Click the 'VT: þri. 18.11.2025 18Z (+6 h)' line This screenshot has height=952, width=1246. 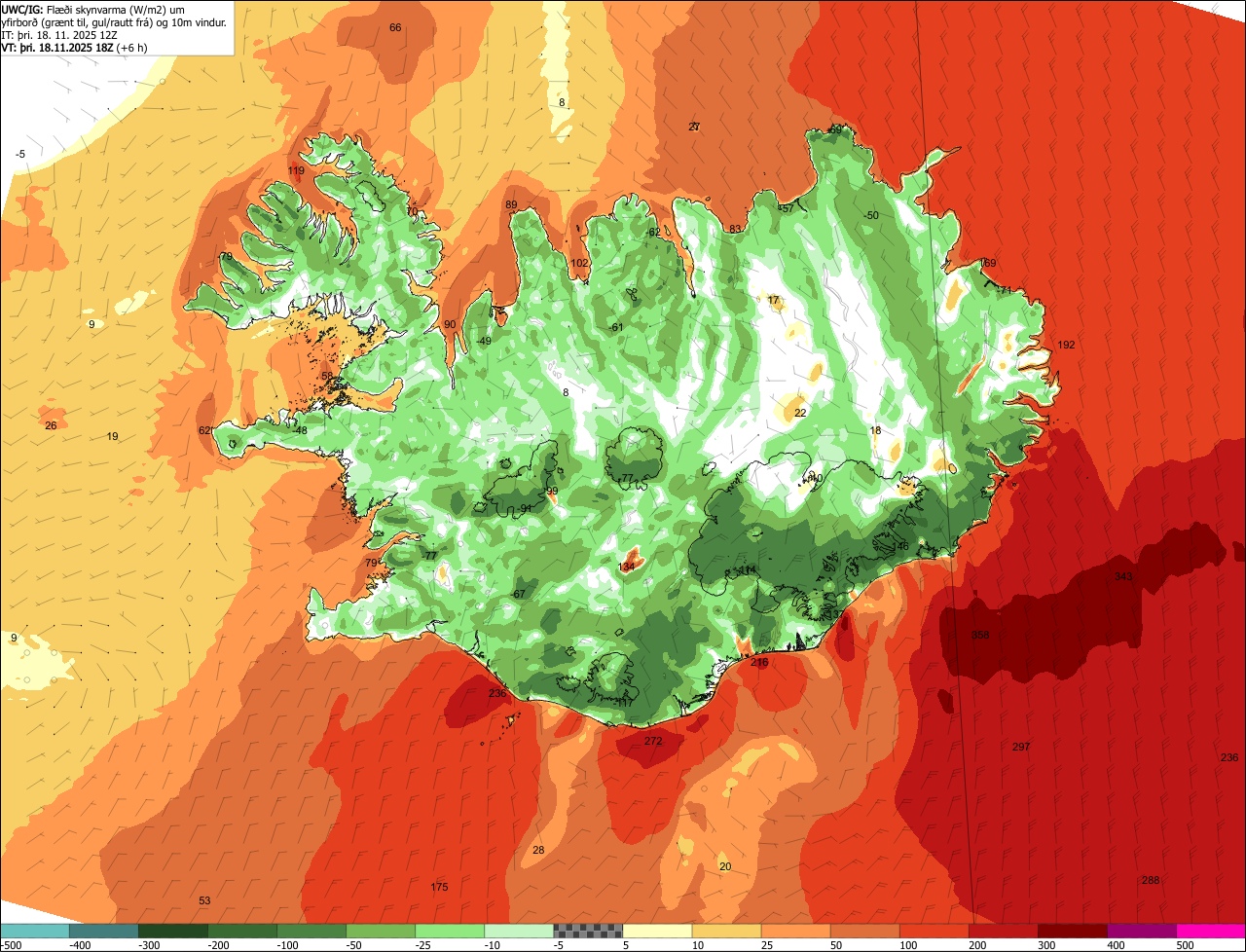coord(75,48)
